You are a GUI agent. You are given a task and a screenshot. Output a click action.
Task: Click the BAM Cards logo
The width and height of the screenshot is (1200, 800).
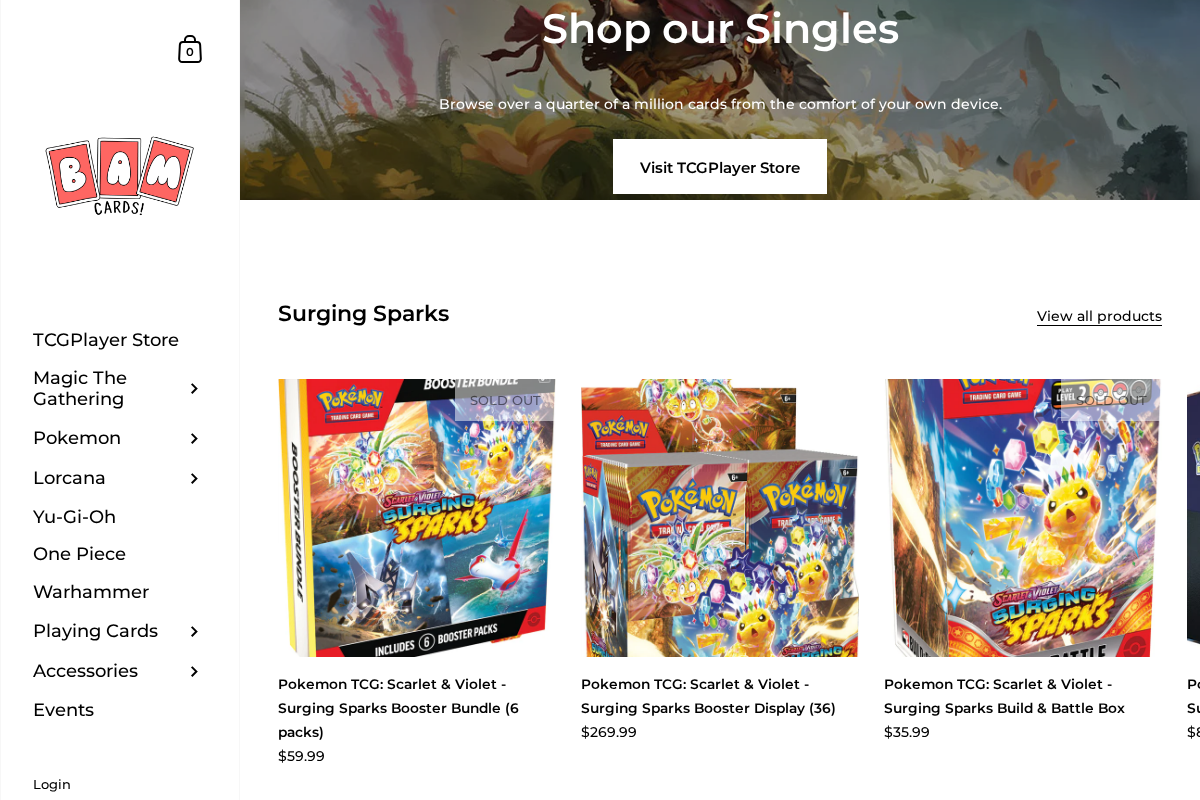coord(120,176)
